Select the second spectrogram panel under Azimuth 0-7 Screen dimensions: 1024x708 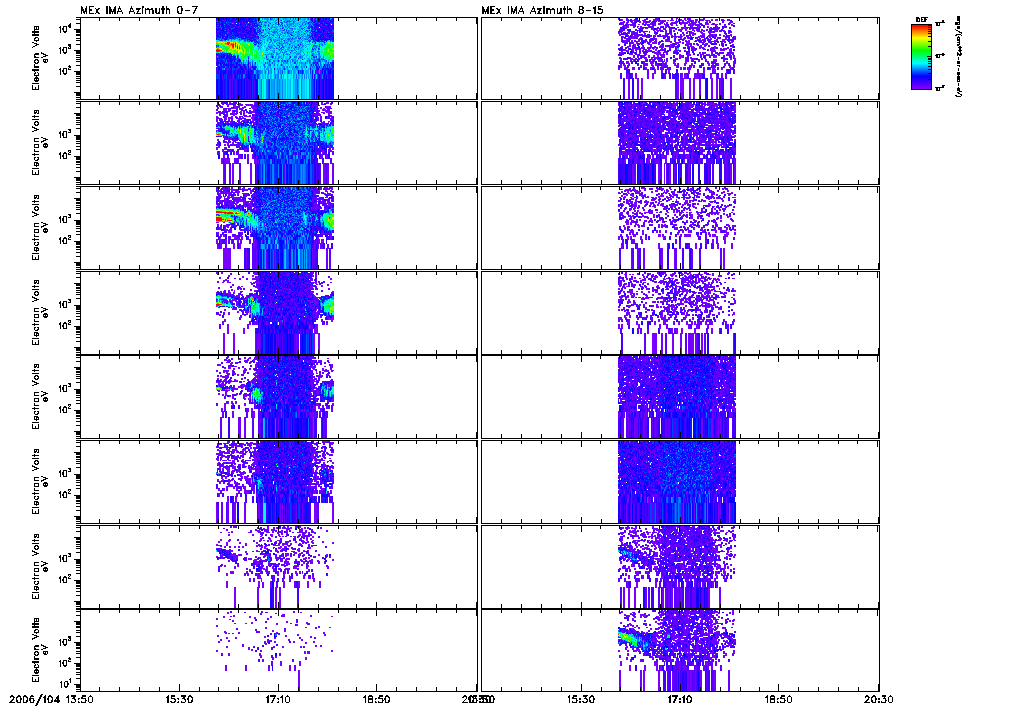click(279, 142)
